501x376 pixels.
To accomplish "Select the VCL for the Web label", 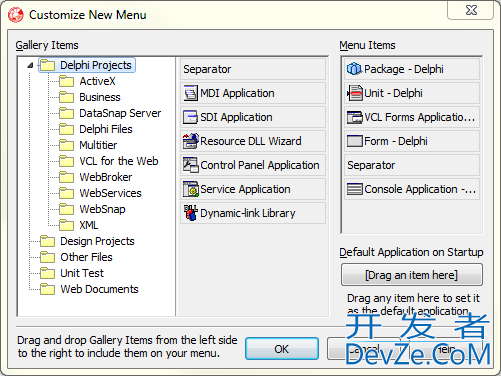I will point(119,161).
